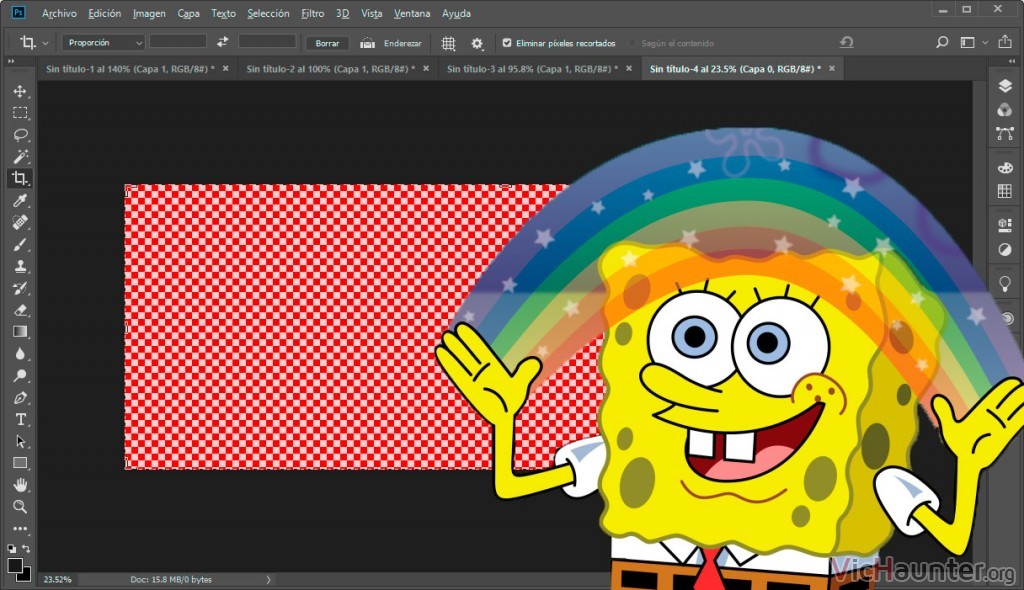Open the Edición menu
The width and height of the screenshot is (1024, 590).
tap(104, 13)
